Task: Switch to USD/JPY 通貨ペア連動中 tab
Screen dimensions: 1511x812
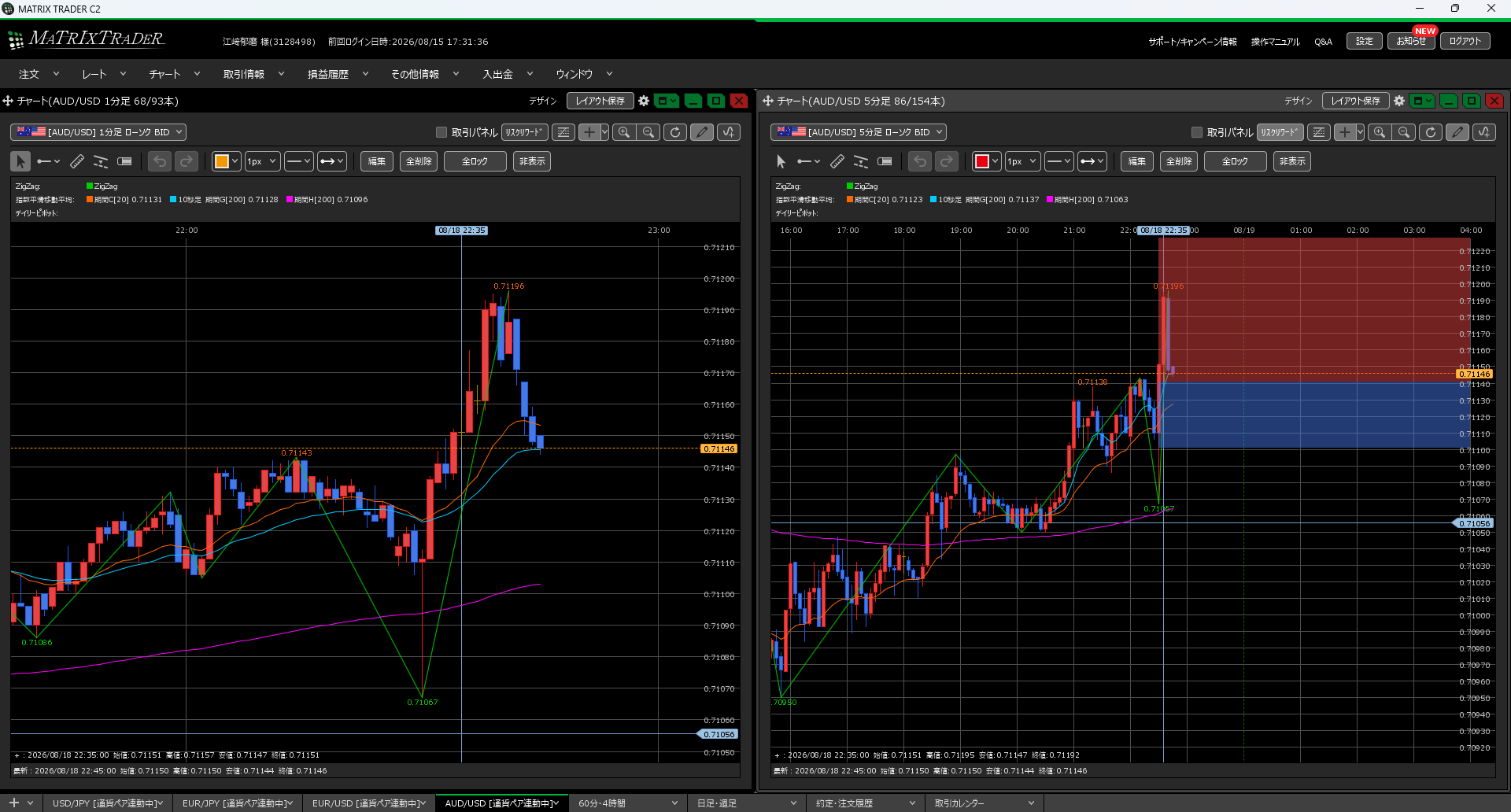Action: pos(108,803)
